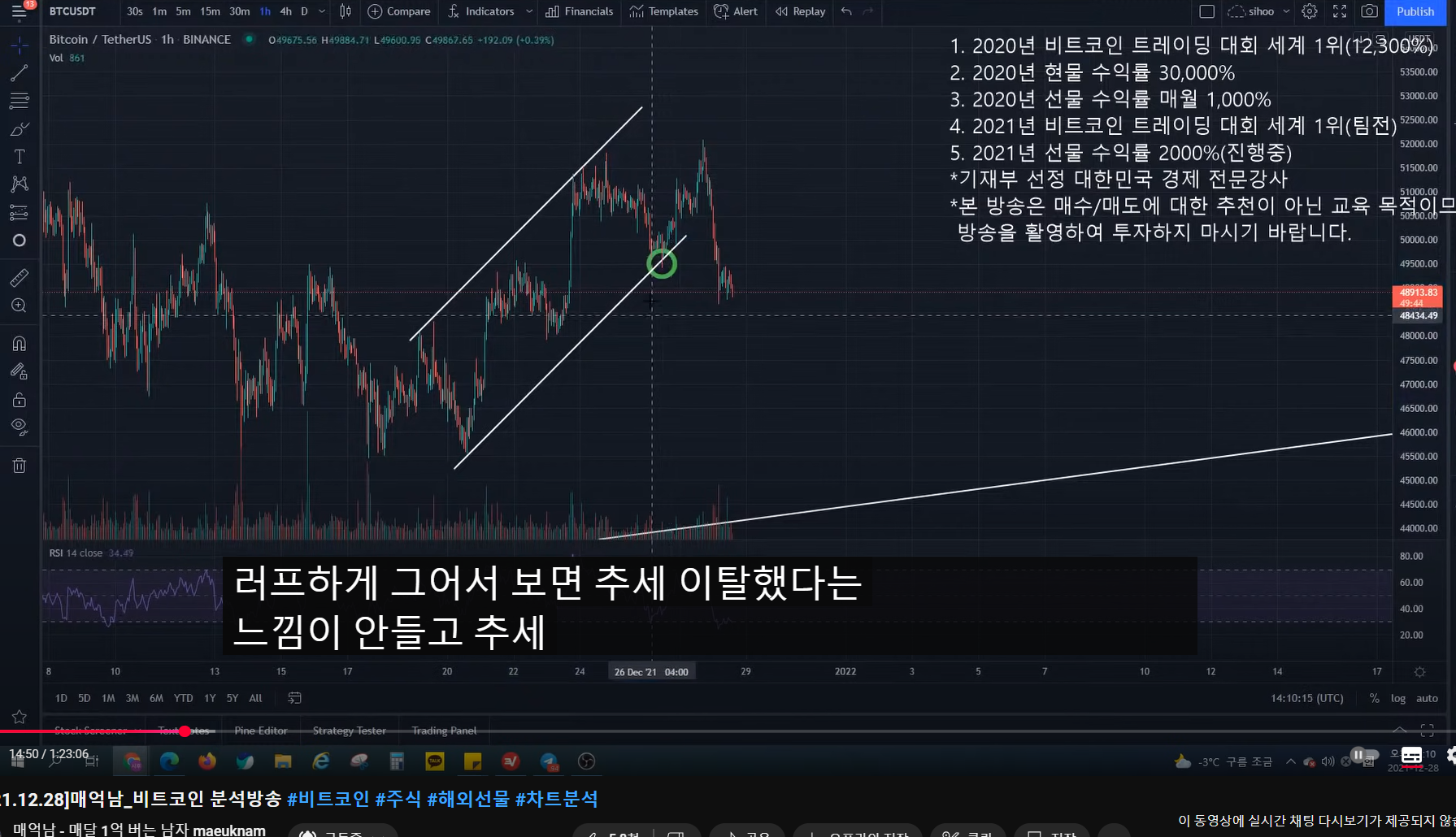Undo the last chart action
1456x837 pixels.
[x=846, y=11]
